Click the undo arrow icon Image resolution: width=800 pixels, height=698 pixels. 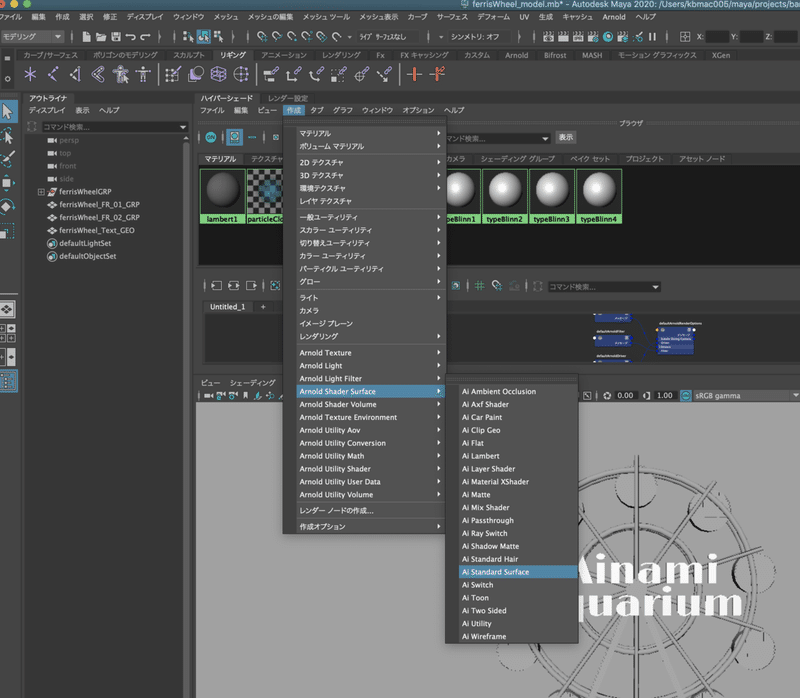pyautogui.click(x=131, y=37)
